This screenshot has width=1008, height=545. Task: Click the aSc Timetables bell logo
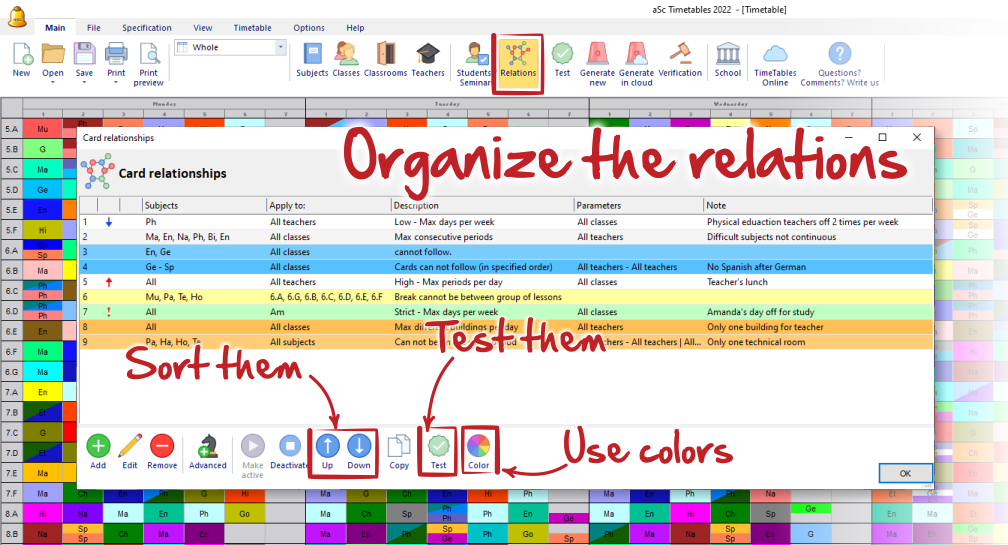click(18, 17)
